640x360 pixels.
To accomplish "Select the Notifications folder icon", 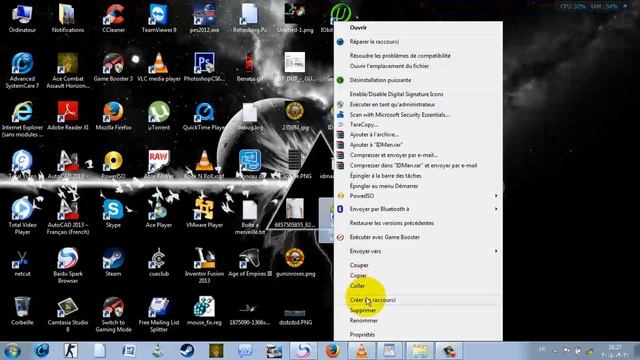I will point(68,18).
